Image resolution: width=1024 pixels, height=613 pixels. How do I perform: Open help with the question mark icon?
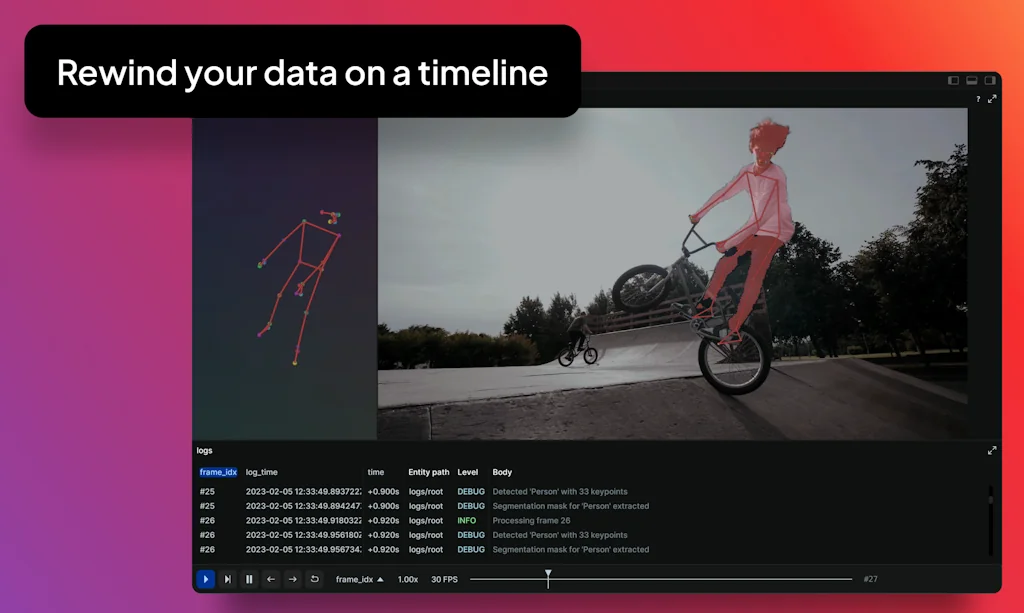[x=977, y=99]
